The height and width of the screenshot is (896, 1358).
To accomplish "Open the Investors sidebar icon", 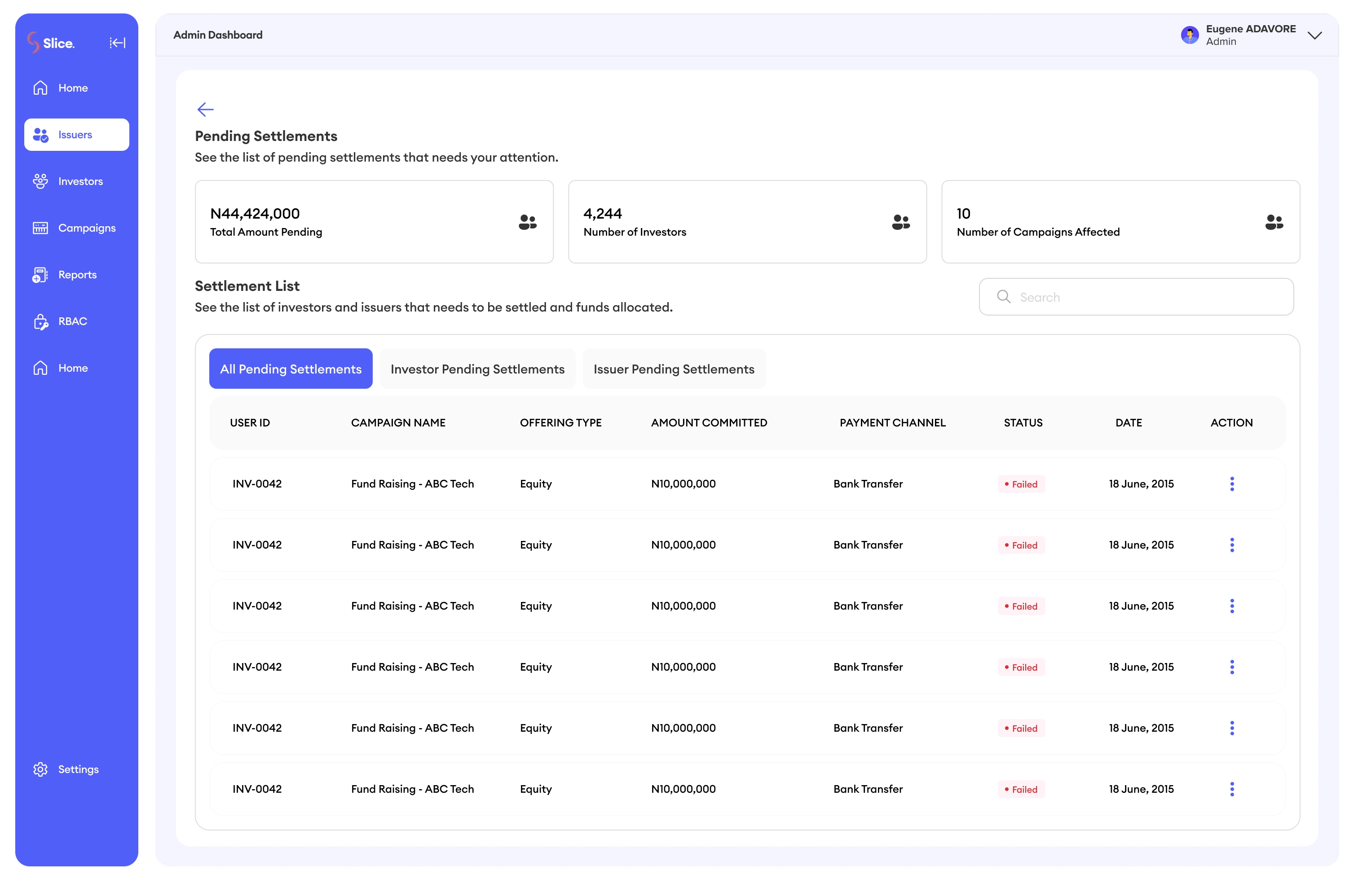I will pos(40,181).
